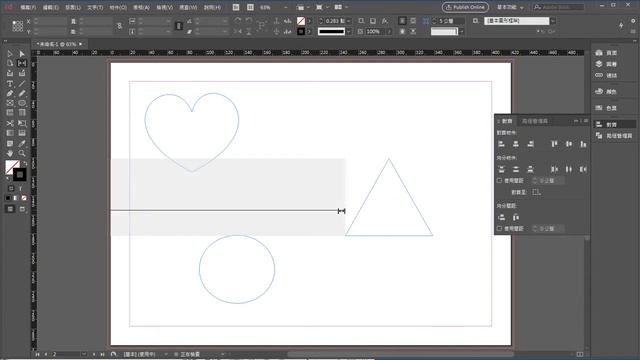Align right edges in Align panel
The height and width of the screenshot is (360, 640).
[x=530, y=144]
